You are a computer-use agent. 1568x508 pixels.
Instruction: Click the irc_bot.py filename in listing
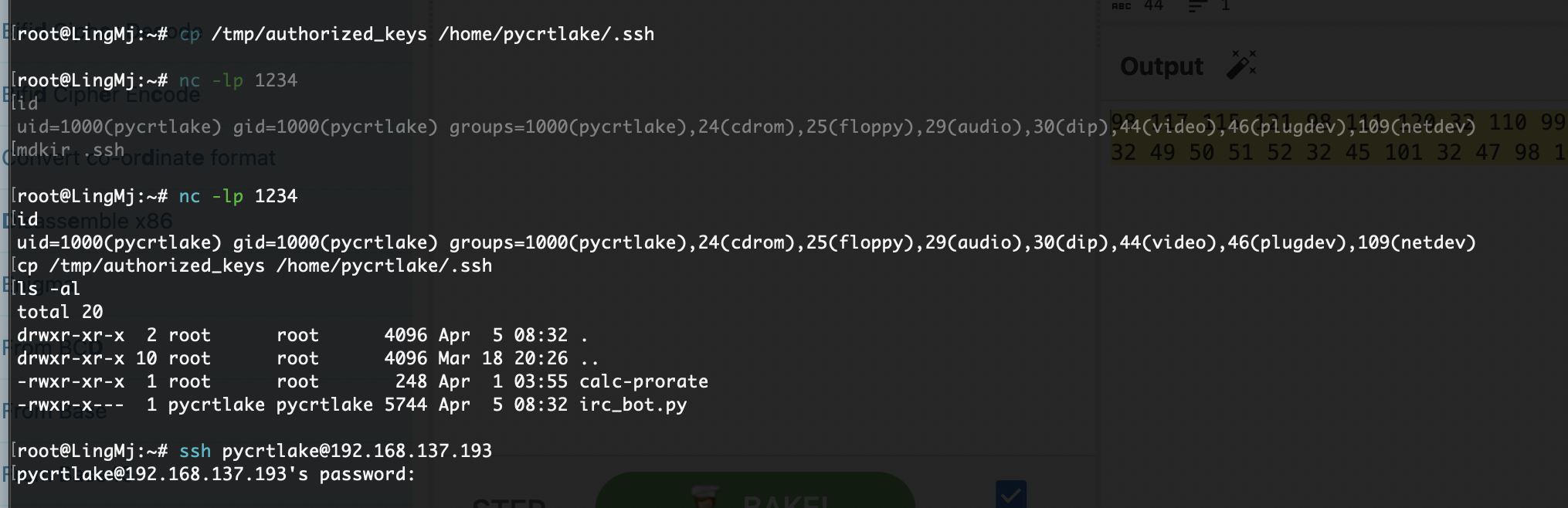pos(633,405)
